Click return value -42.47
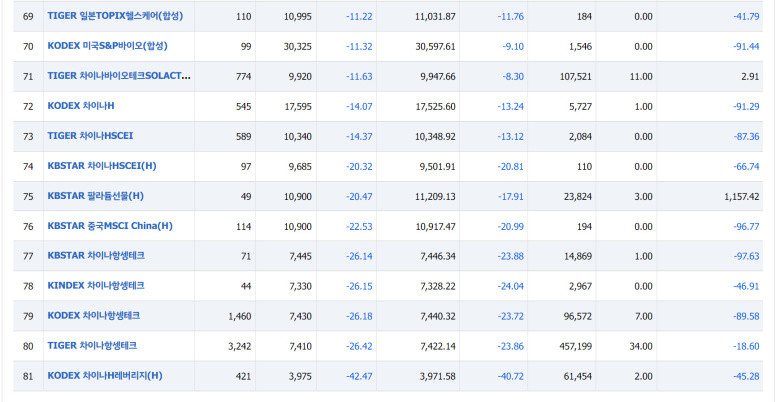This screenshot has width=780, height=402. [359, 376]
